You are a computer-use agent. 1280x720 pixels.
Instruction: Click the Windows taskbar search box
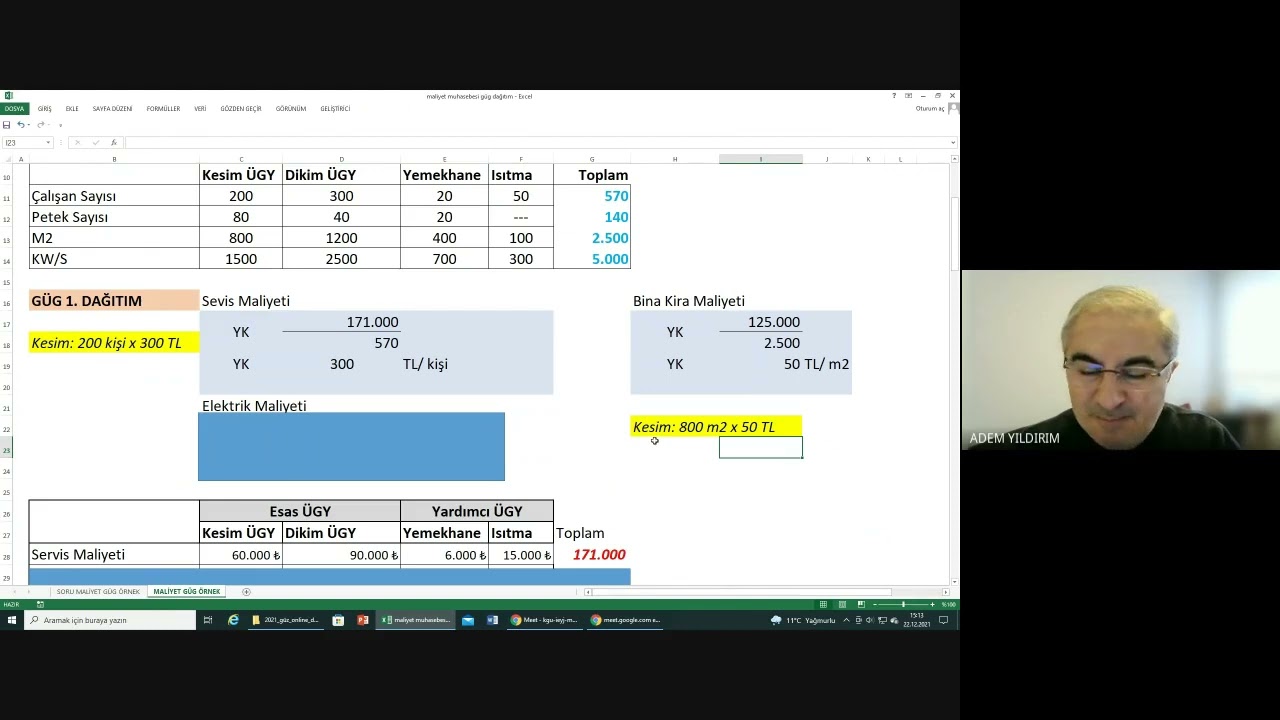tap(110, 620)
